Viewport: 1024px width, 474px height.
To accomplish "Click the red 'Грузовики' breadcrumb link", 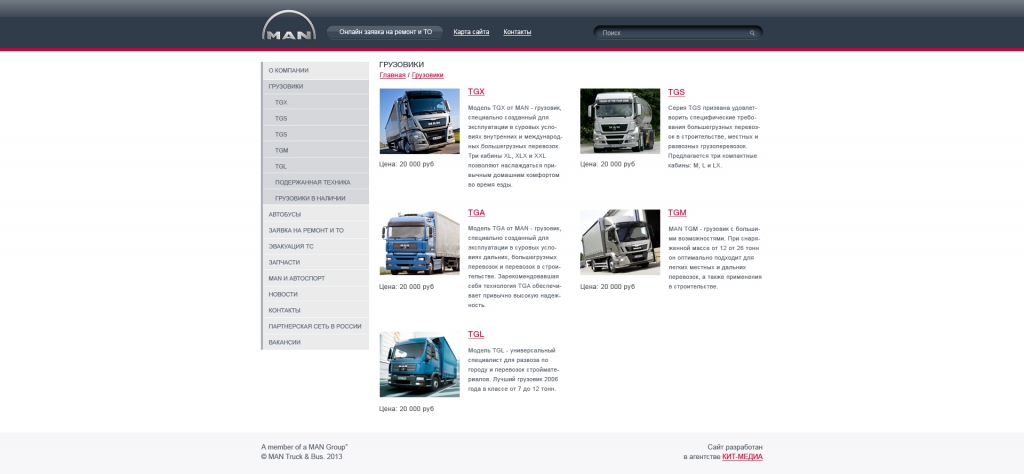I will click(427, 75).
